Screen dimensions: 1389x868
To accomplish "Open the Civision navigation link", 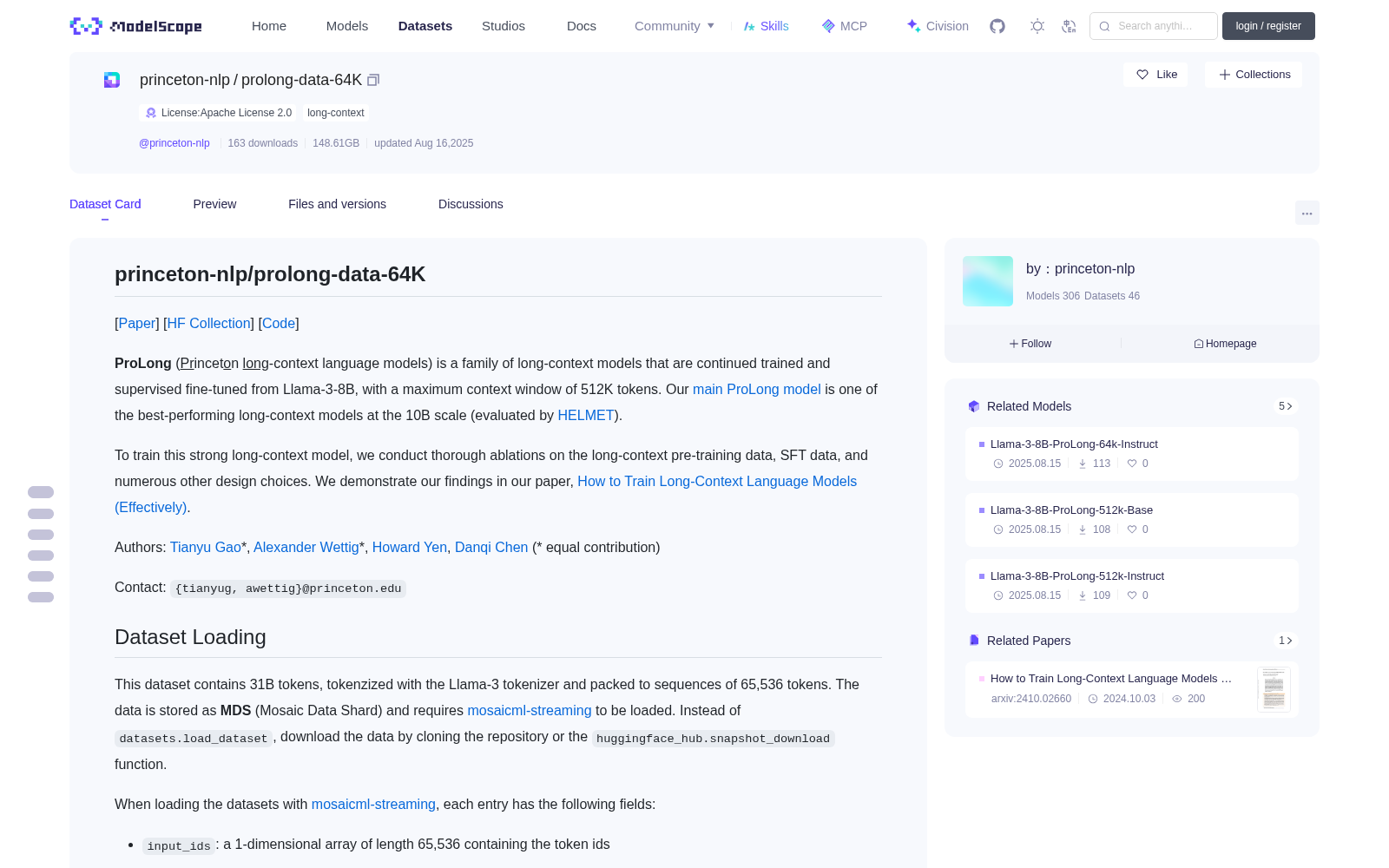I will (x=938, y=26).
